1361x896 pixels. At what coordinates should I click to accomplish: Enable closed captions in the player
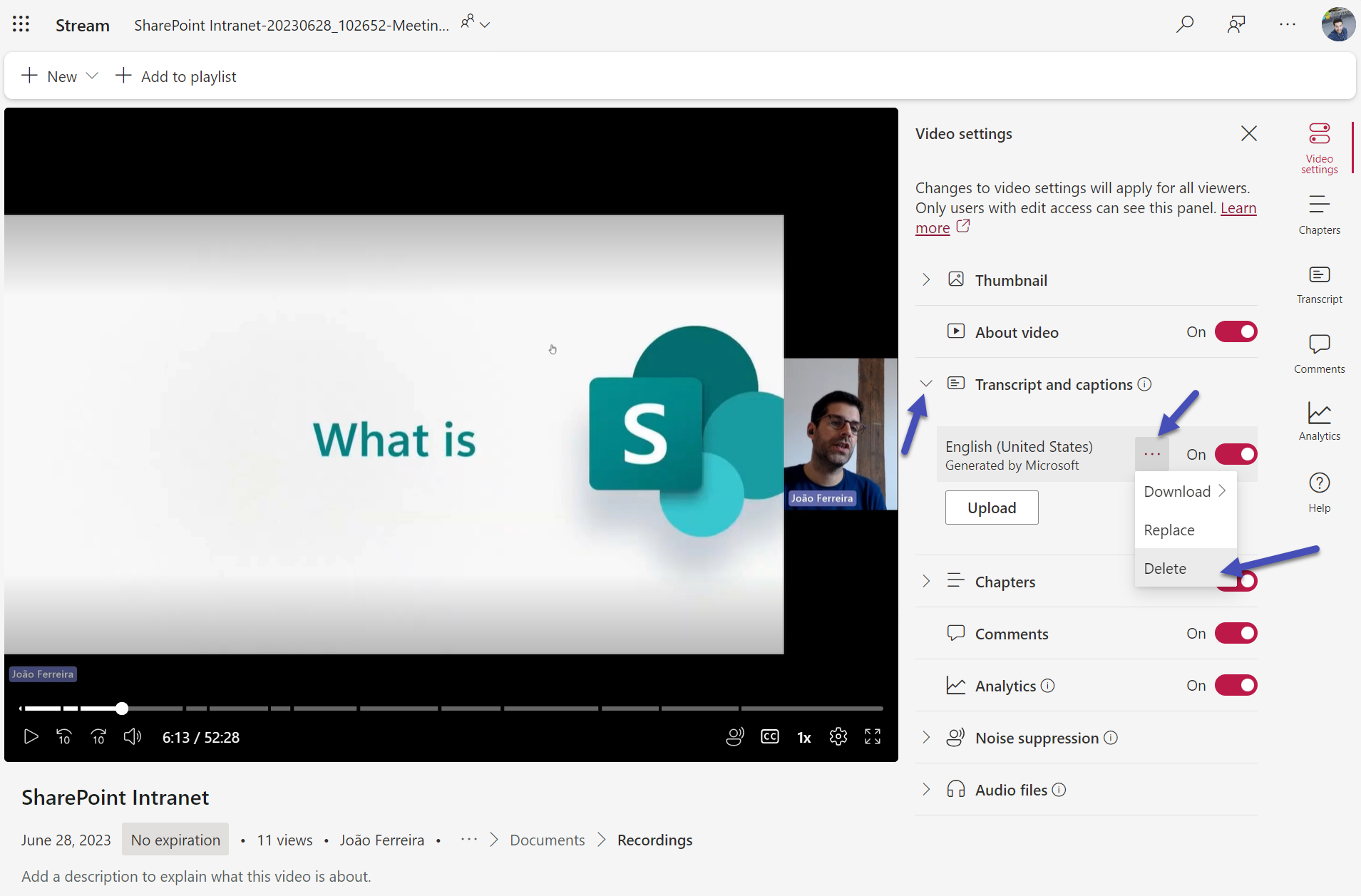[769, 737]
